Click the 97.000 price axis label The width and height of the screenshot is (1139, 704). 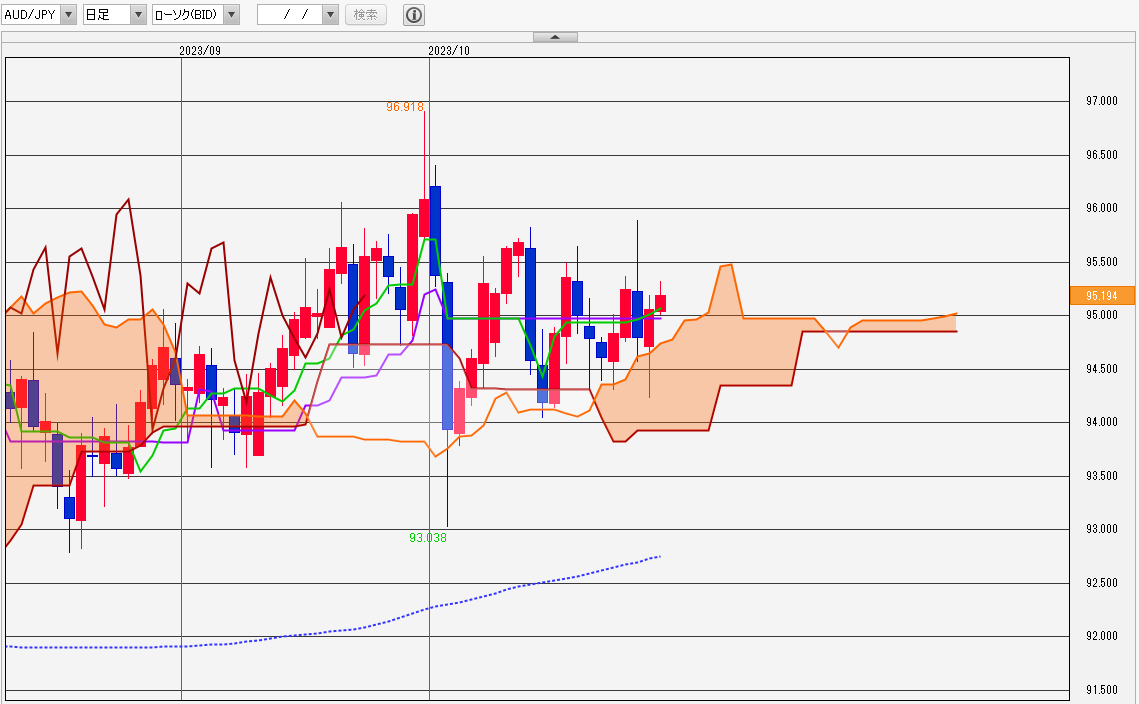(1102, 101)
